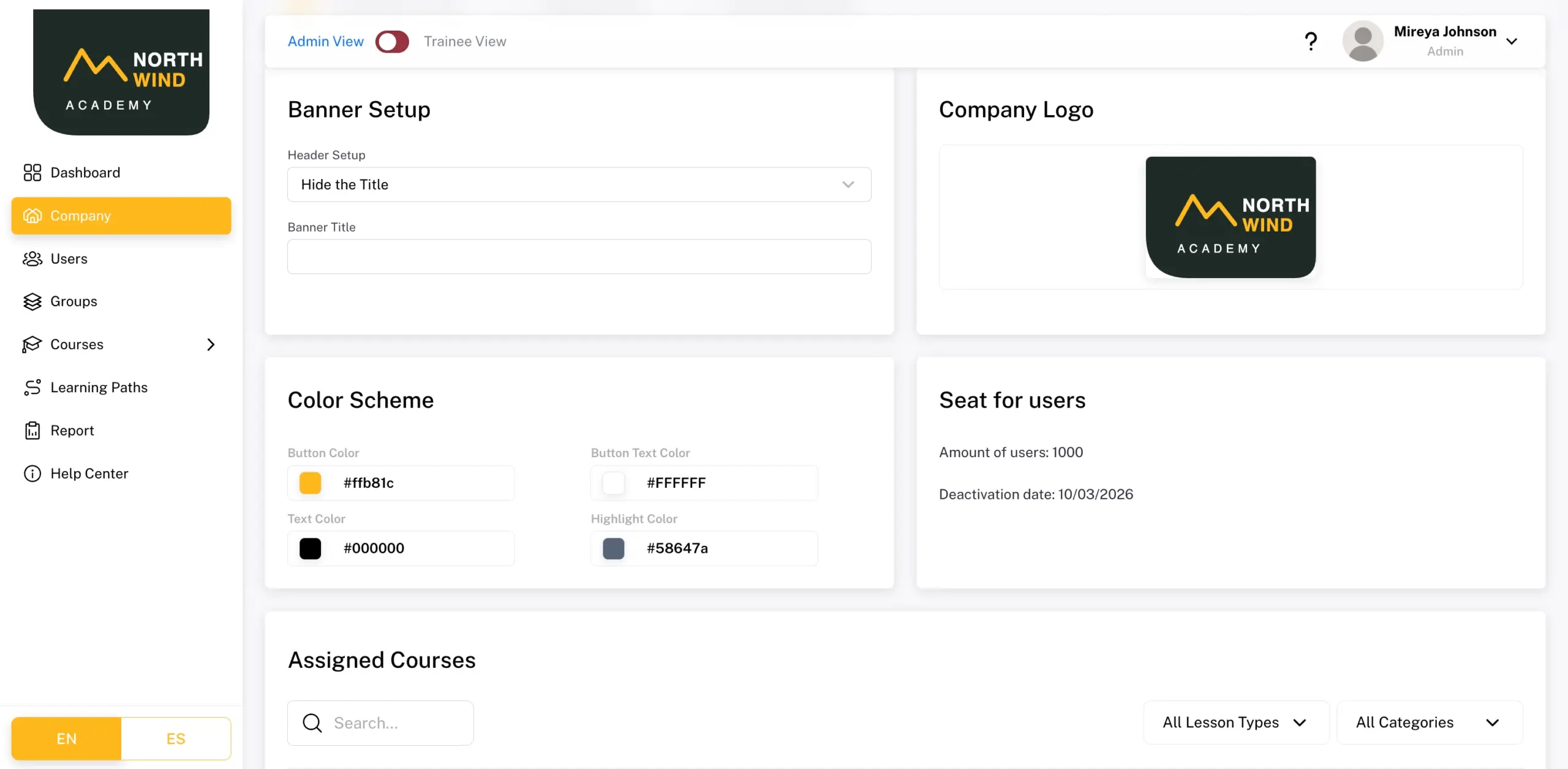Open the Report menu item

[x=121, y=431]
